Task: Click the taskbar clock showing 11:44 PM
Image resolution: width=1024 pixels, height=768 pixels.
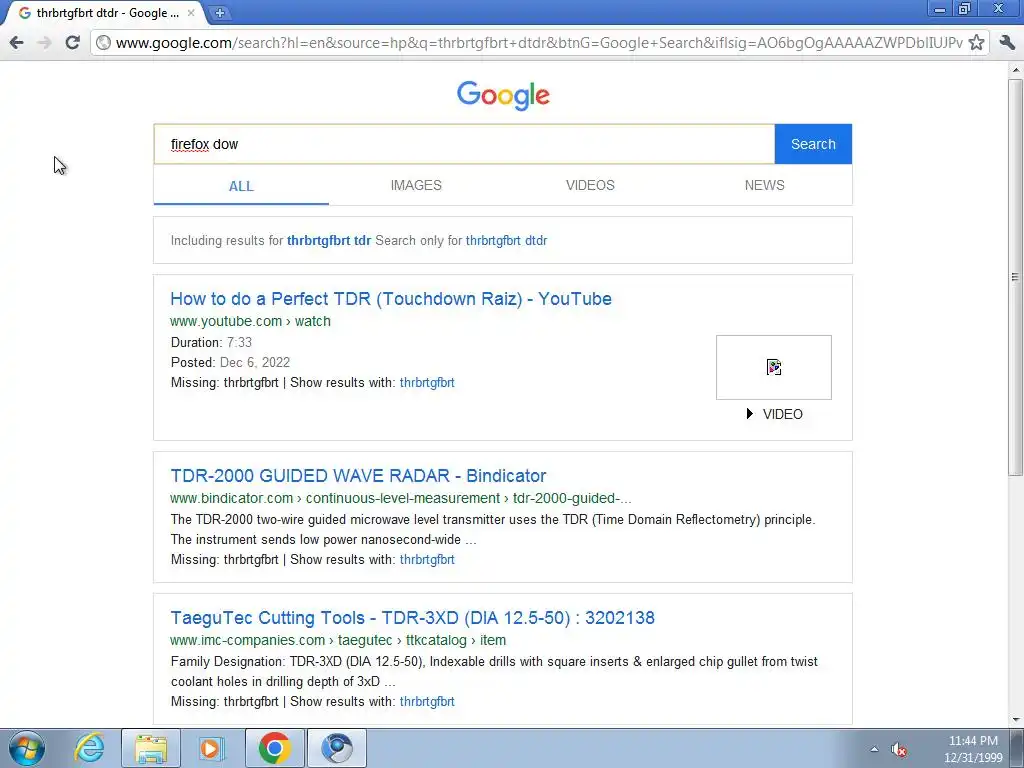Action: click(x=973, y=741)
